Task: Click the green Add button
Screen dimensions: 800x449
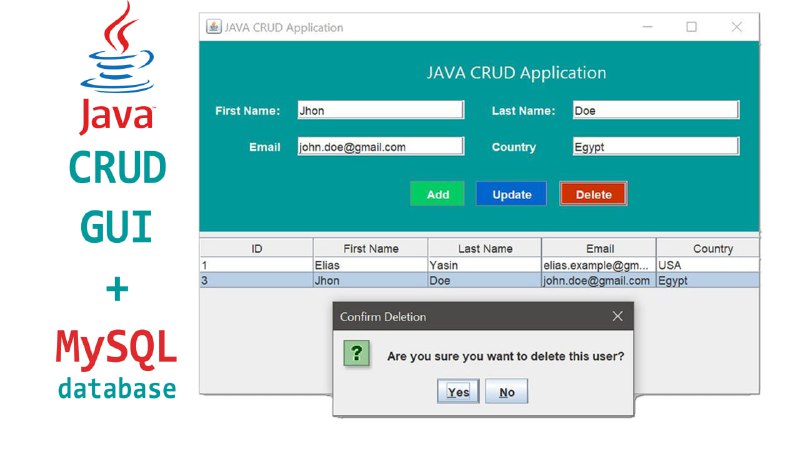Action: (x=437, y=194)
